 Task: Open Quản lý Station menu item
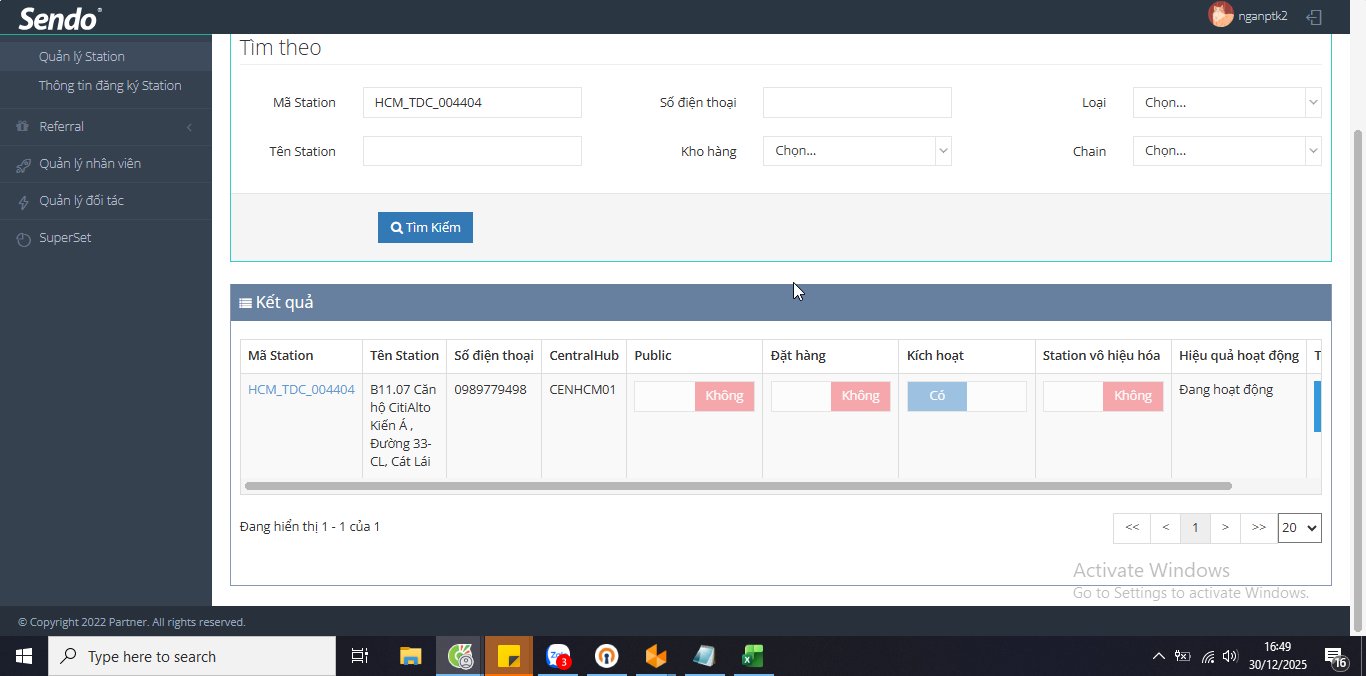pos(82,57)
